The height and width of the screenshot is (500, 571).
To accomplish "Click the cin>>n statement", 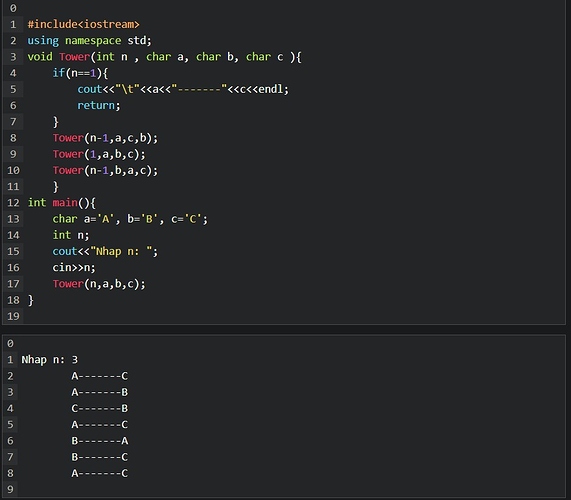I will point(74,268).
